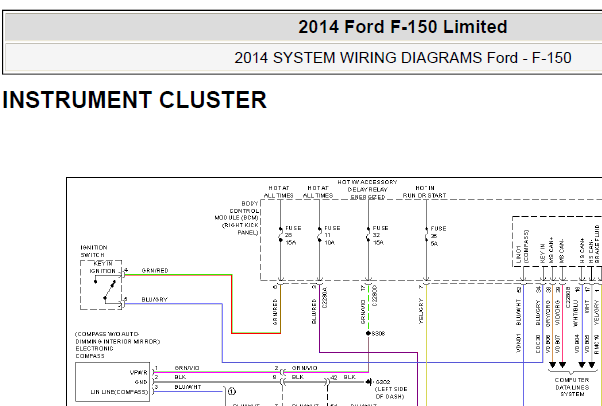Screen dimensions: 602x406
Task: Click the vertical "GRY/ORG" wire label
Action: [x=548, y=313]
